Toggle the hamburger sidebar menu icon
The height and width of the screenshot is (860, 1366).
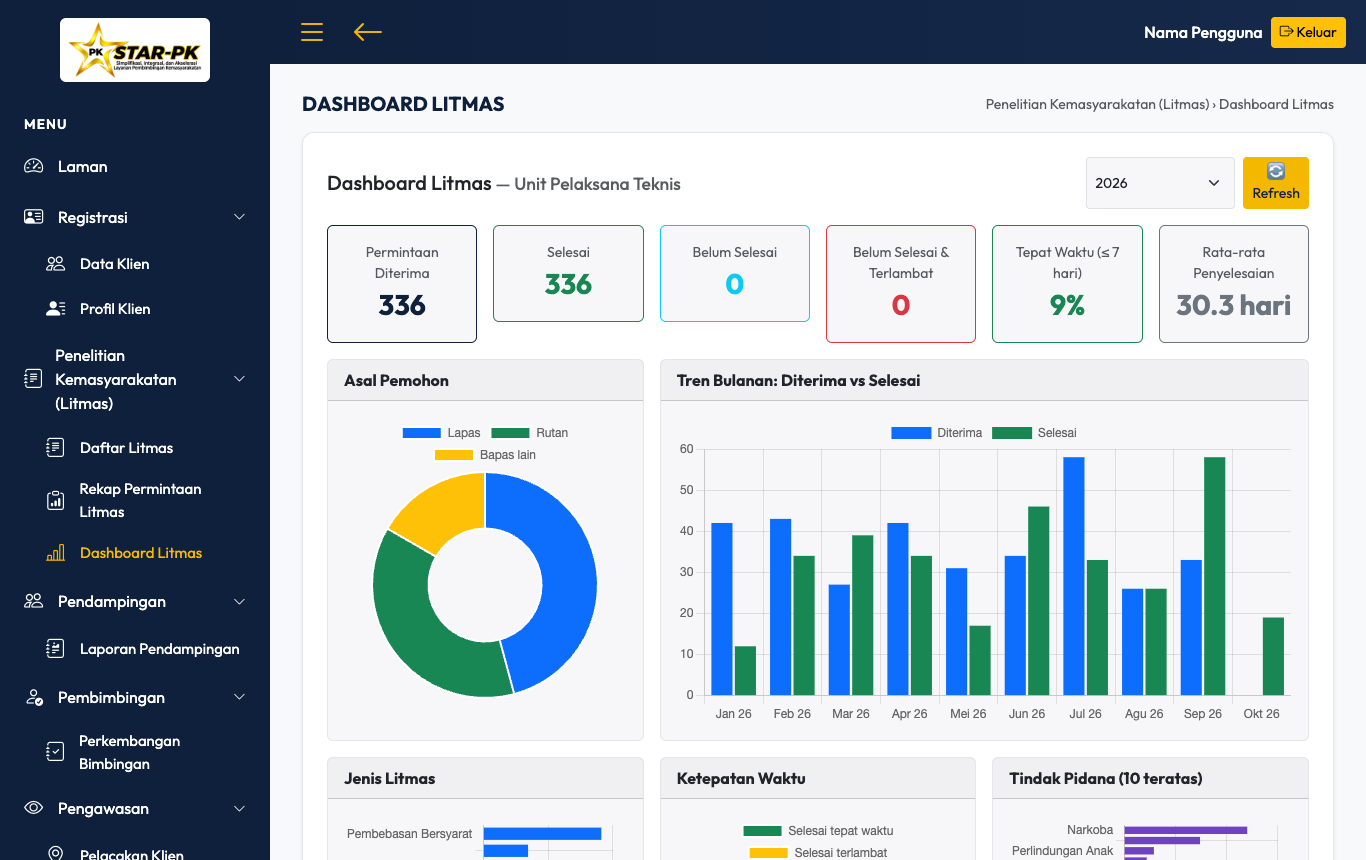pyautogui.click(x=312, y=32)
